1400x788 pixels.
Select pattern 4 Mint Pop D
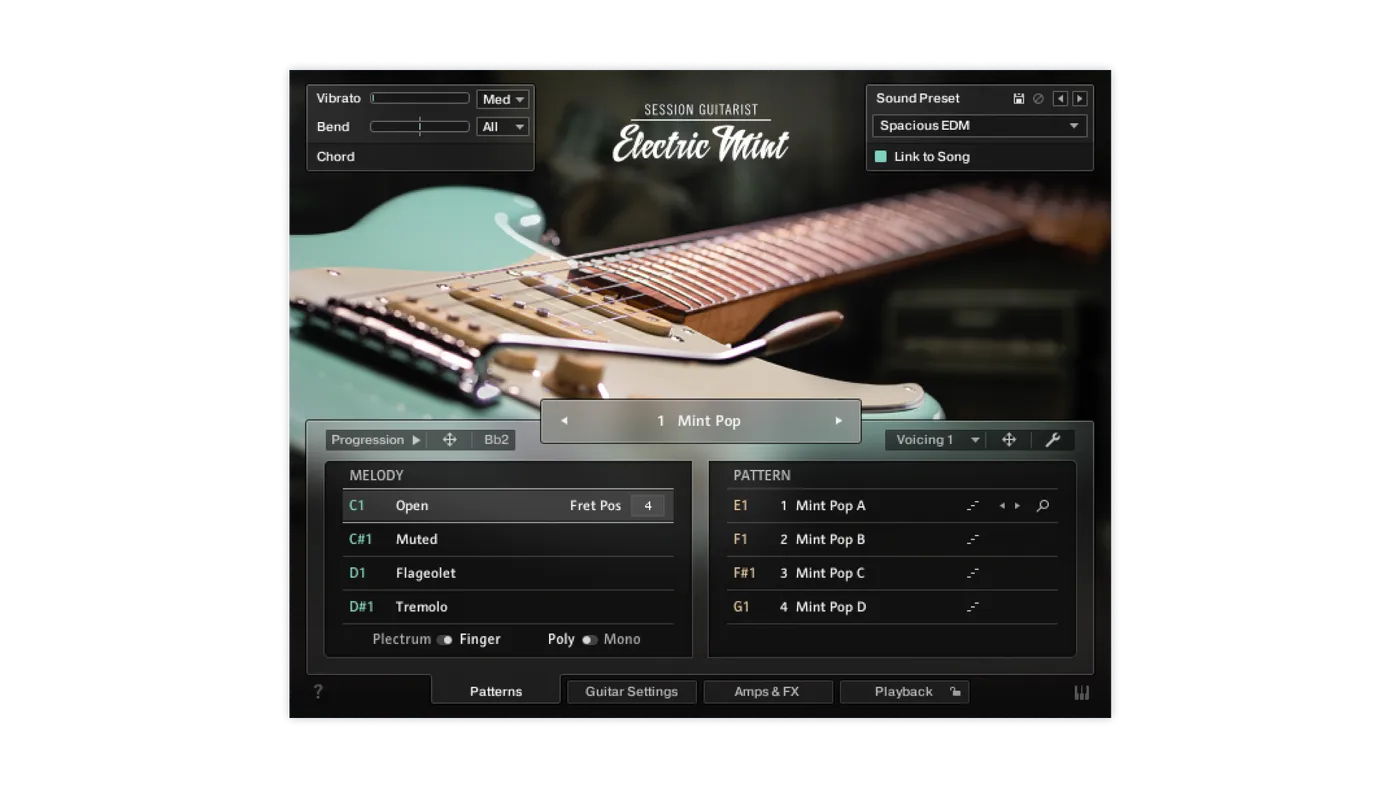pyautogui.click(x=892, y=607)
